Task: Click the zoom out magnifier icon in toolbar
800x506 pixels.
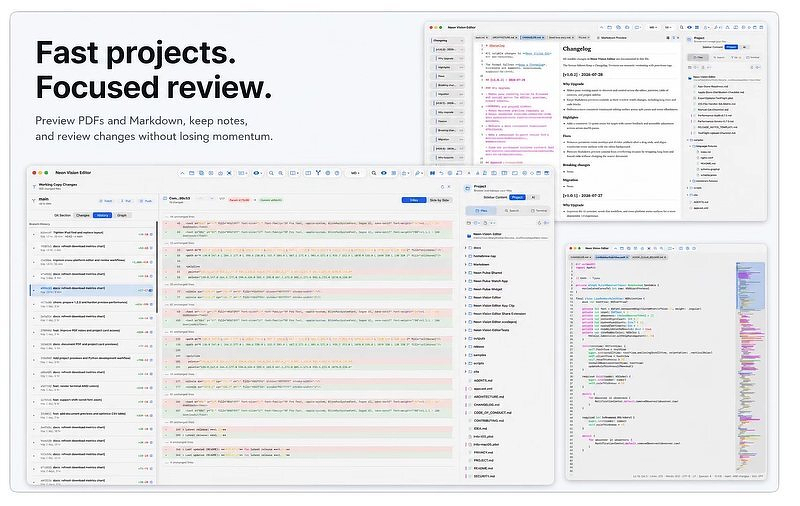Action: tap(271, 173)
